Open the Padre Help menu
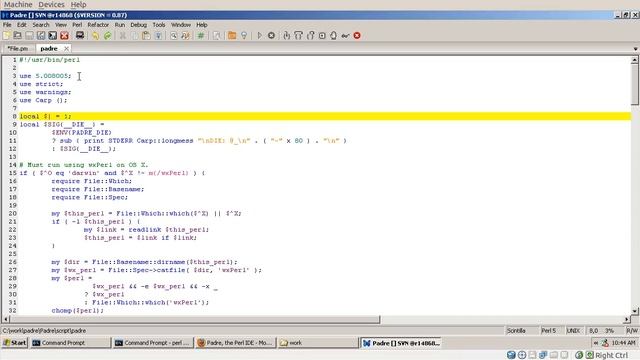640x360 pixels. click(202, 24)
